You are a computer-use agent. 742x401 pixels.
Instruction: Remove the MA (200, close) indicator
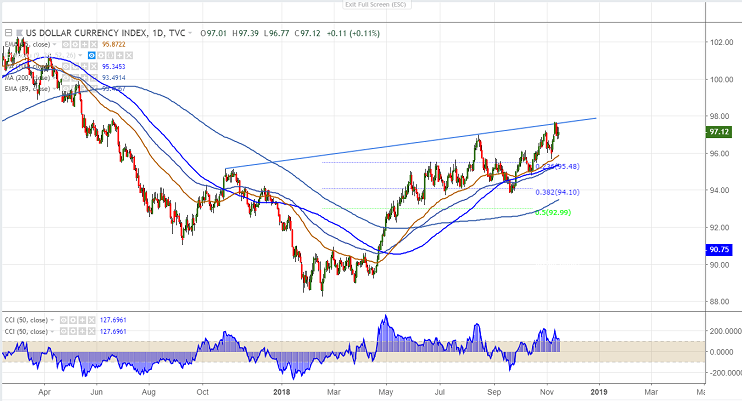[94, 78]
